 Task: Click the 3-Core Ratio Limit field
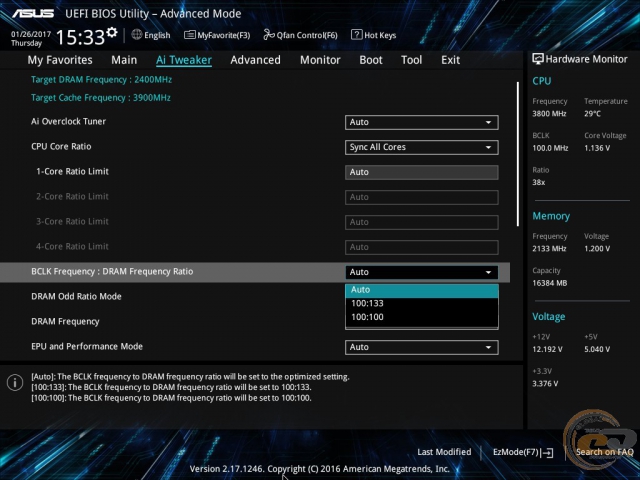click(x=422, y=222)
